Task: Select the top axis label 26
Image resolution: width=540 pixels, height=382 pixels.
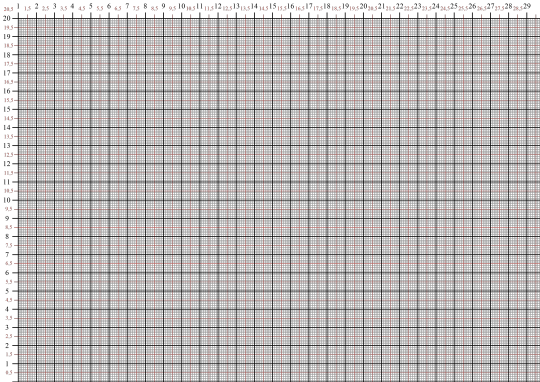Action: [x=472, y=6]
